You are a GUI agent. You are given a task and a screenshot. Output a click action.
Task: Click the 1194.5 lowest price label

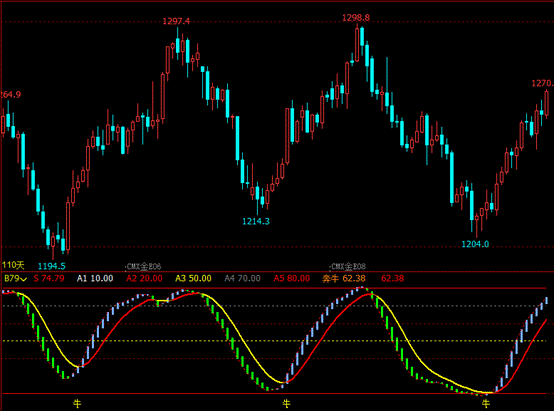click(52, 266)
